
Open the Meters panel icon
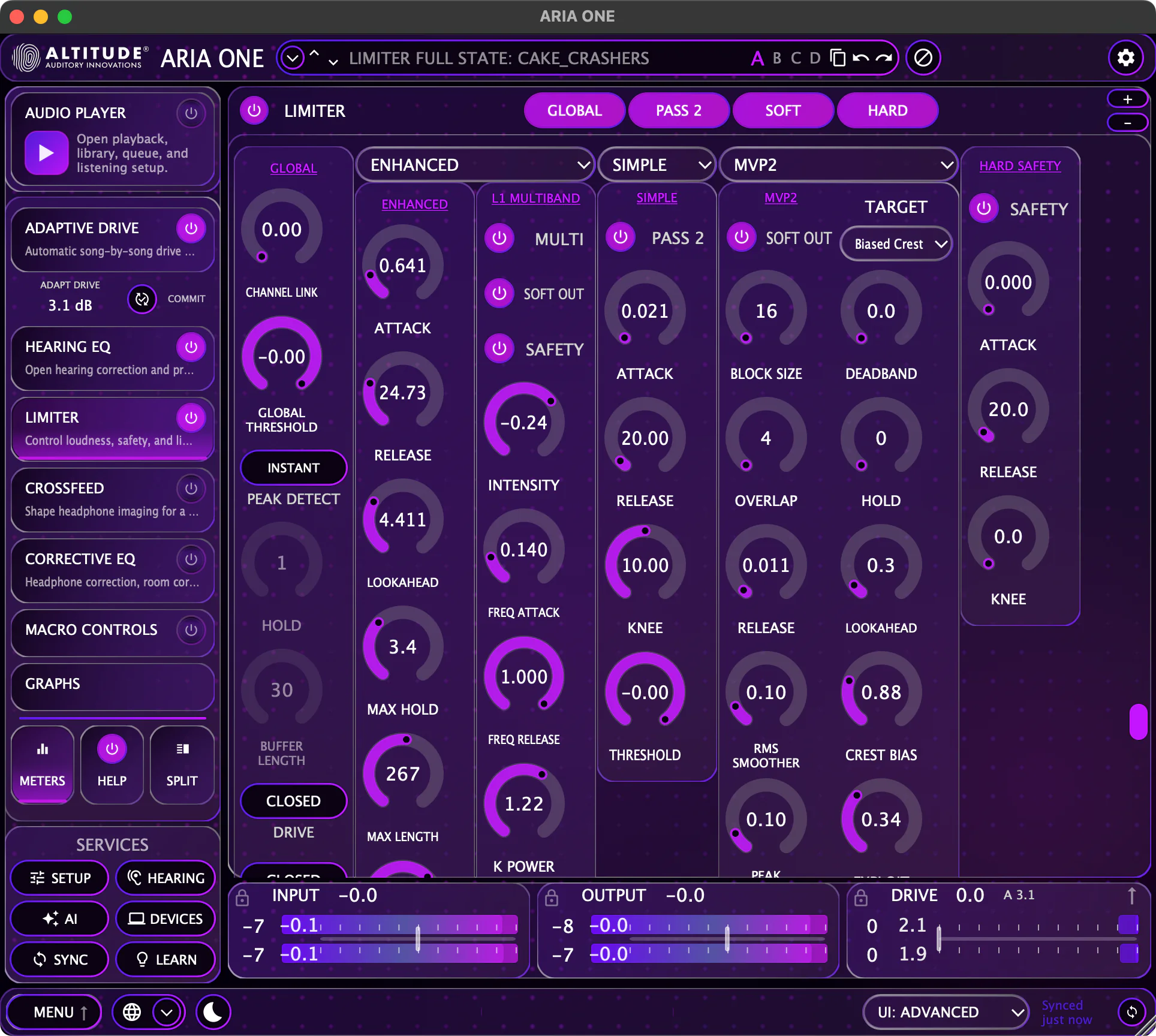(43, 764)
